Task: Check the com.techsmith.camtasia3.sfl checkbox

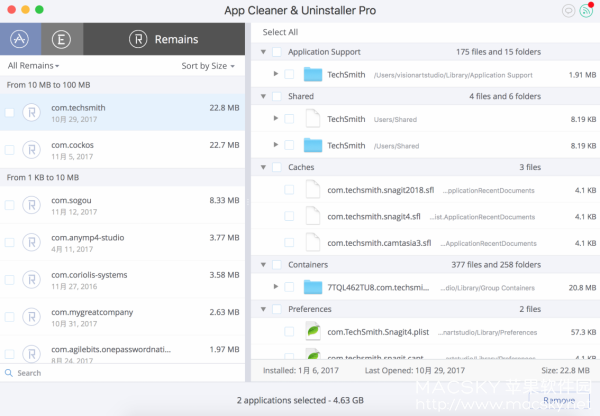Action: (x=289, y=243)
